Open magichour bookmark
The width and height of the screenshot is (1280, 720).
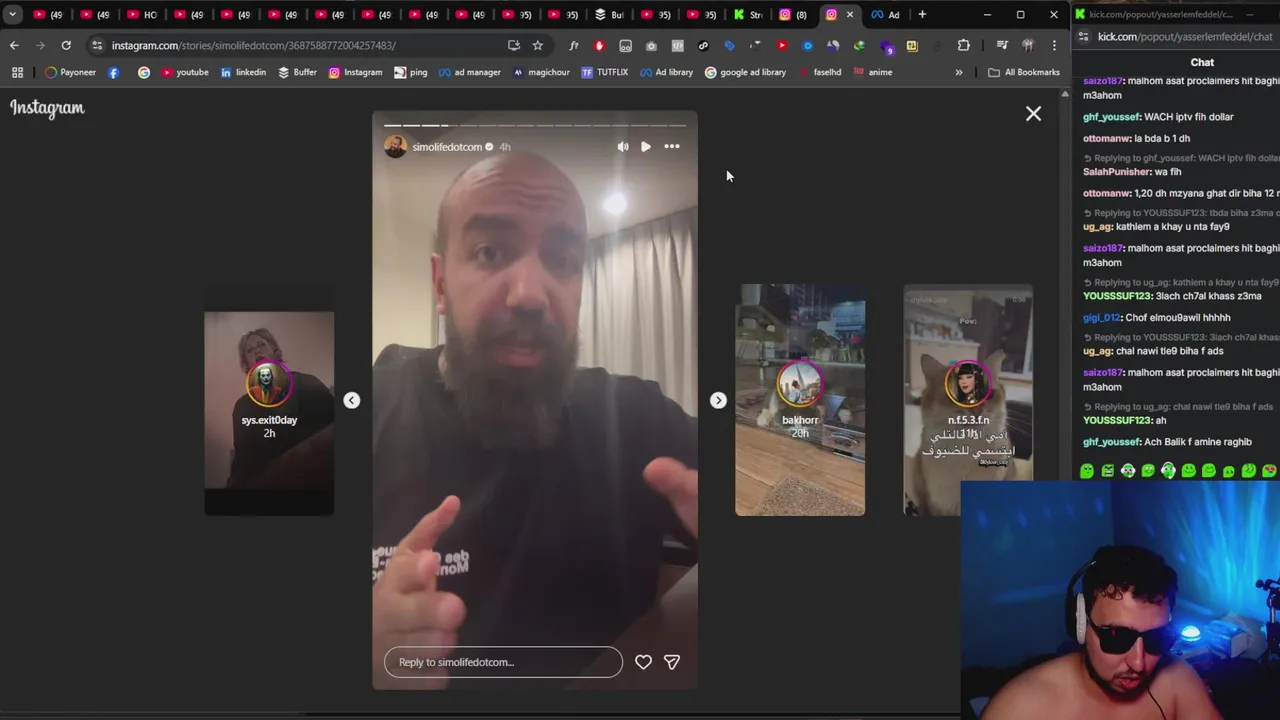coord(540,72)
